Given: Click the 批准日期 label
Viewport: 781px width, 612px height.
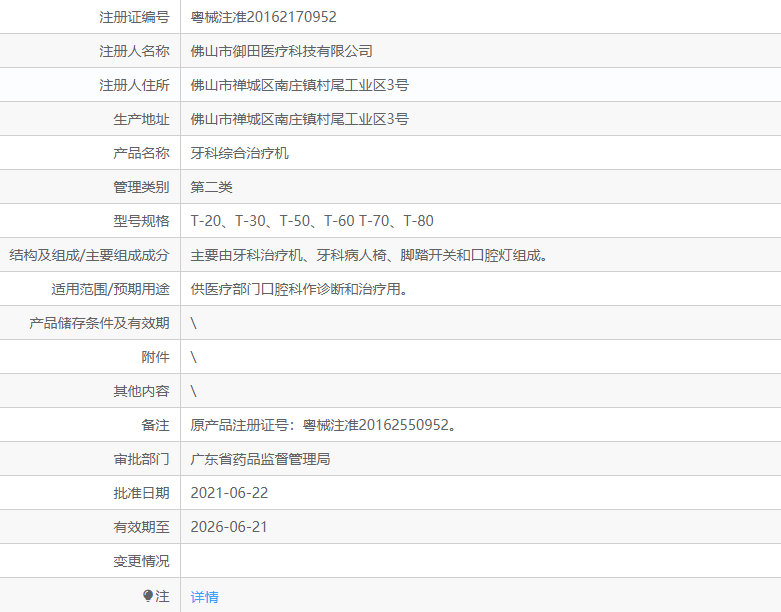Looking at the screenshot, I should [x=141, y=493].
